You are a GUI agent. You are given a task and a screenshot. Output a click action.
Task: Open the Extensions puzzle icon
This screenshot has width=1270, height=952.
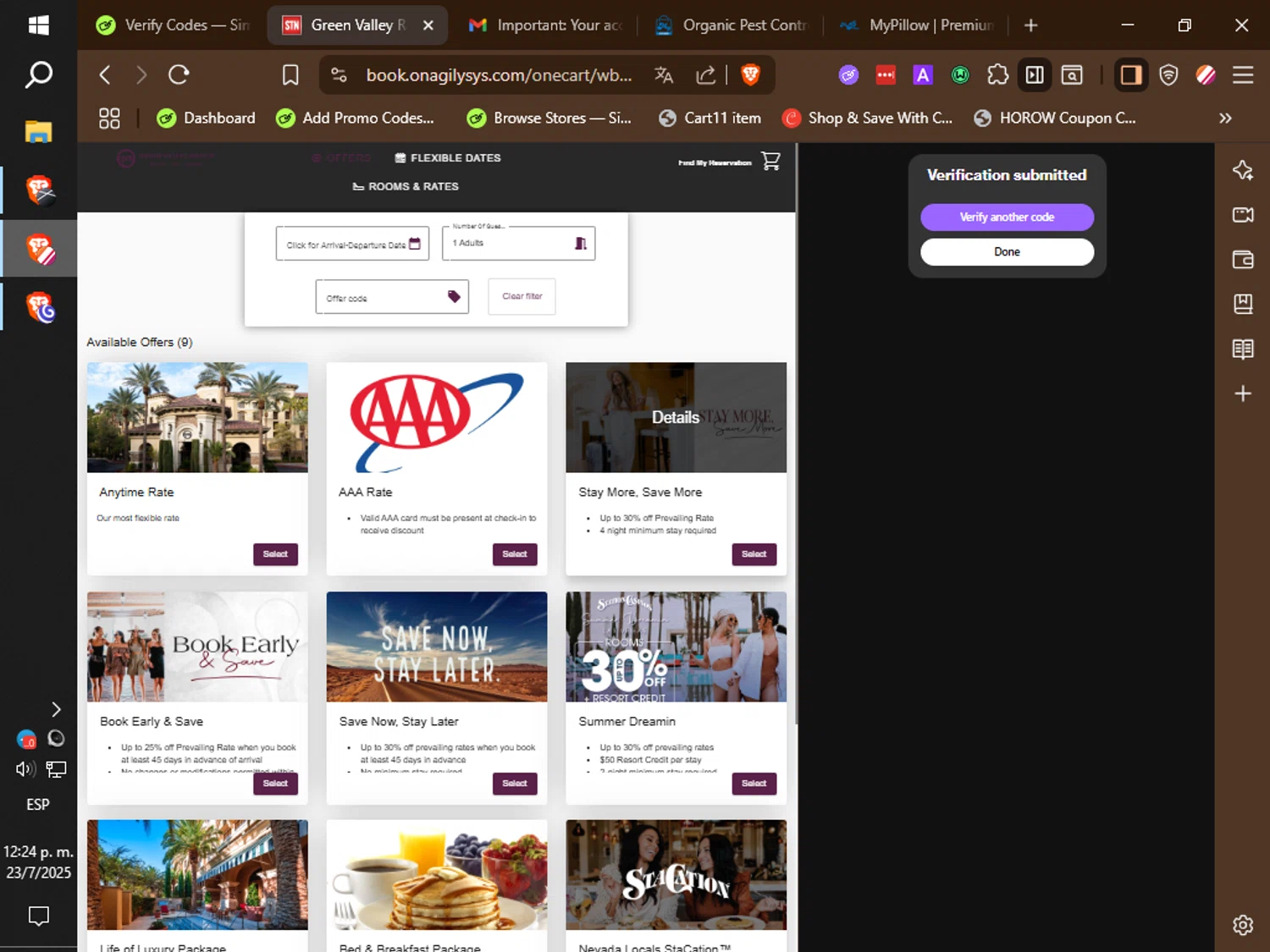[x=997, y=75]
